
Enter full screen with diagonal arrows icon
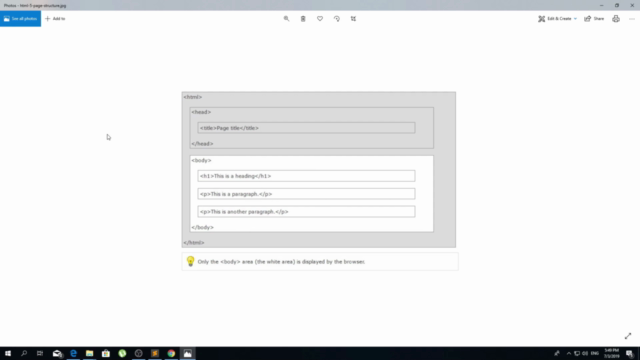(628, 336)
